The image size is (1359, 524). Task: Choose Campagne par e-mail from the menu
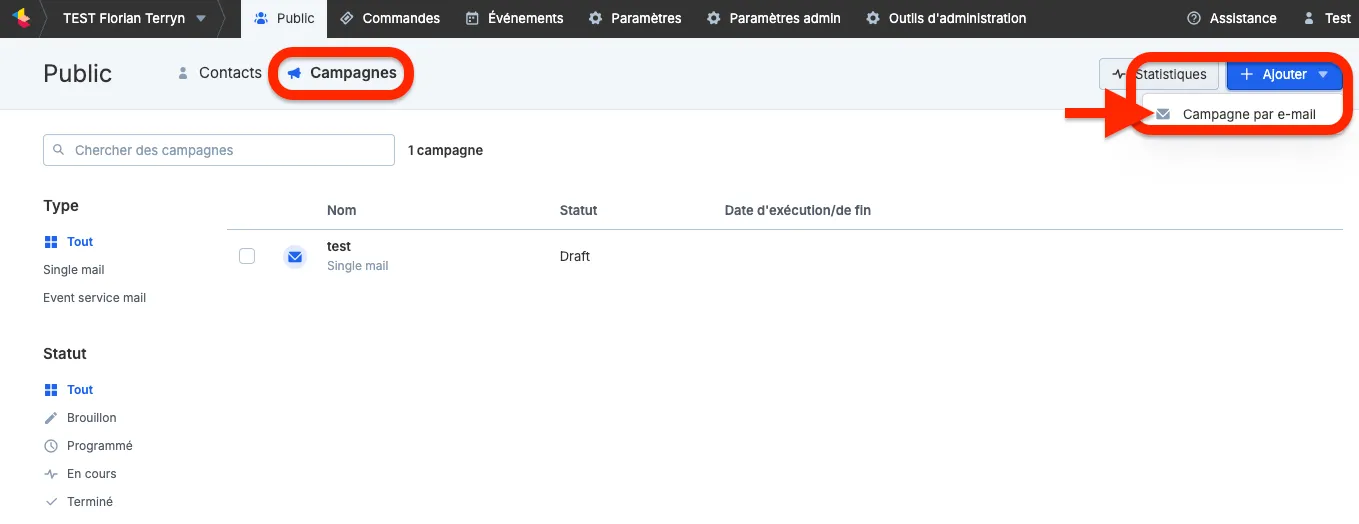(x=1242, y=114)
